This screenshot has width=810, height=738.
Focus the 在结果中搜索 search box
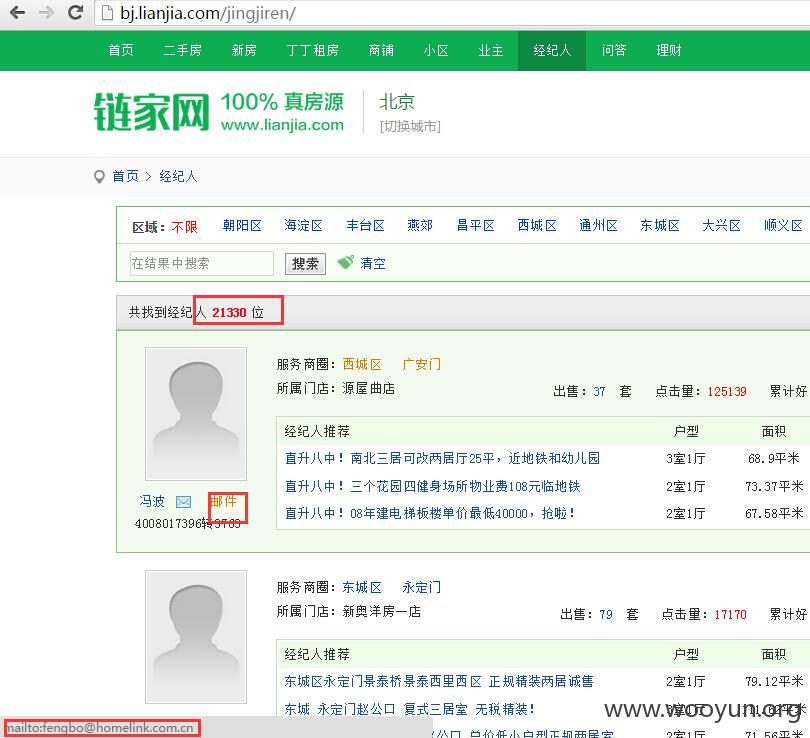coord(201,263)
